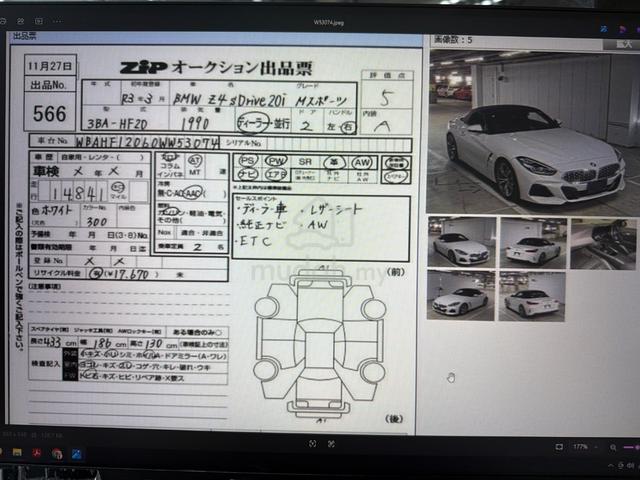Click the focus-frame icon in the bottom center bar

pos(312,444)
